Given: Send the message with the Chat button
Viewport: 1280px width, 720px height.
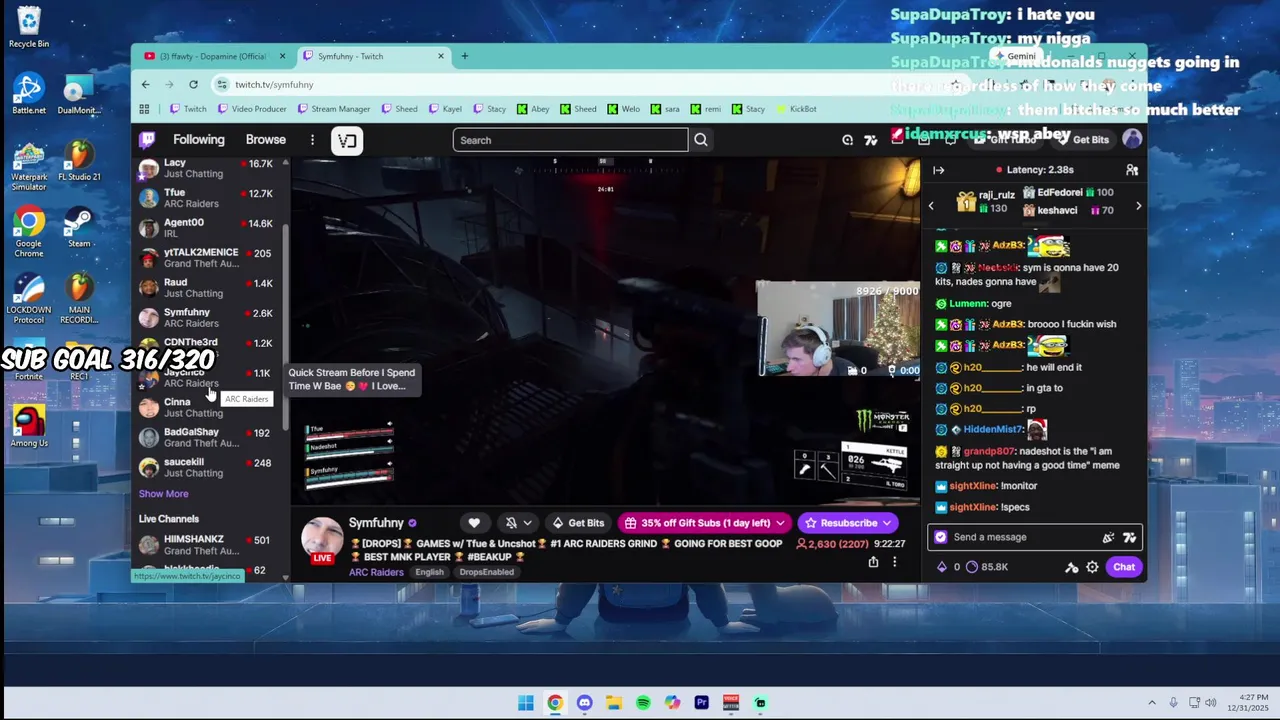Looking at the screenshot, I should click(1124, 567).
